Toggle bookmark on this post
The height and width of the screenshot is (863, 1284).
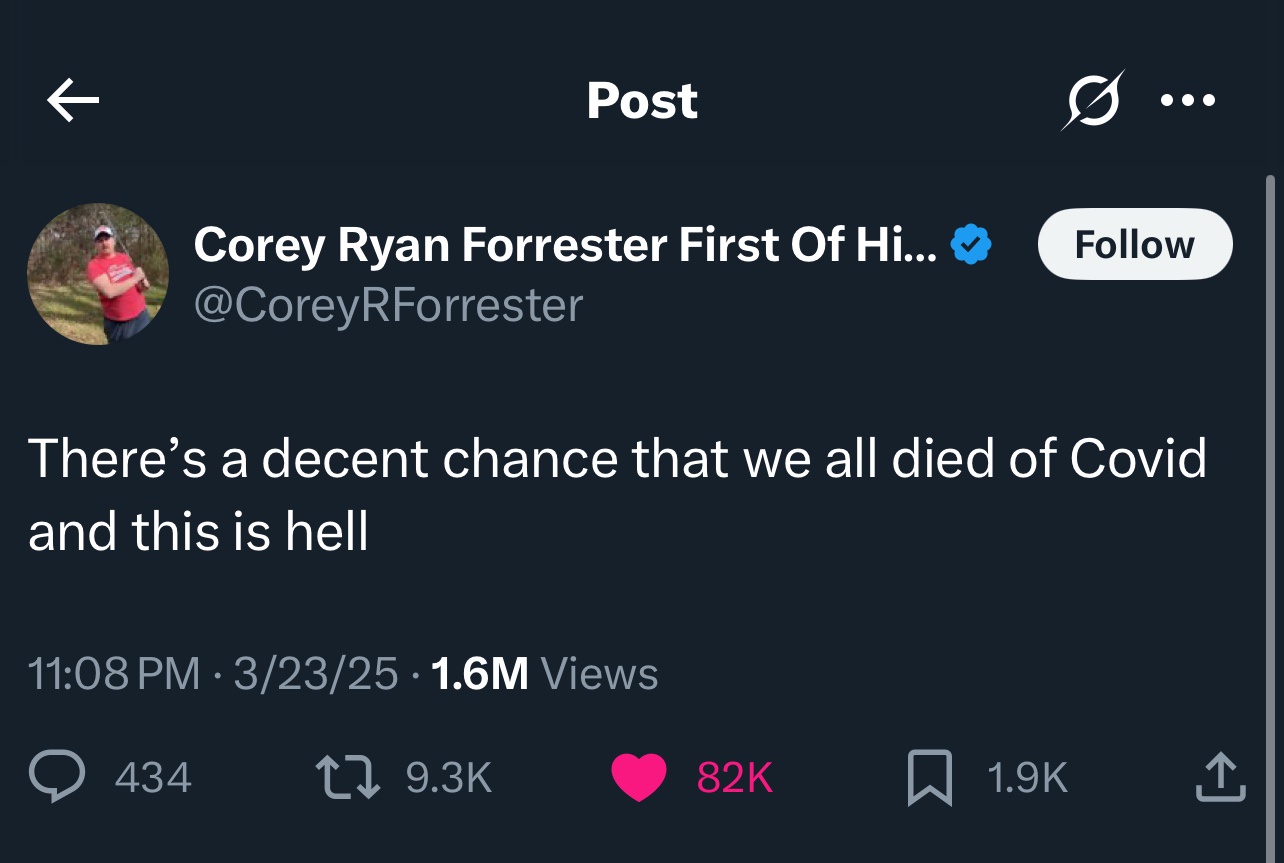[929, 777]
